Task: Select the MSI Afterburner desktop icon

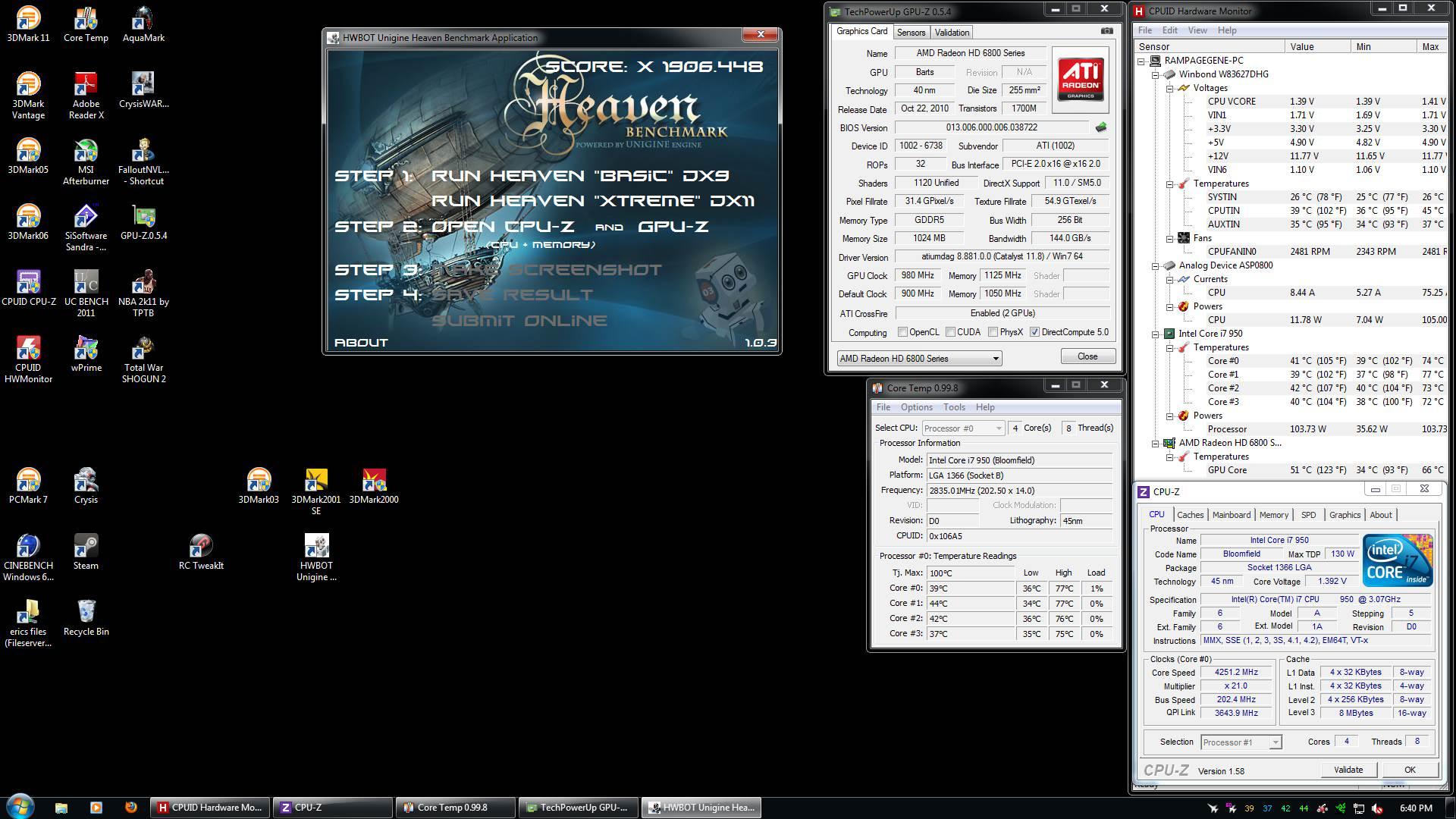Action: pyautogui.click(x=86, y=162)
